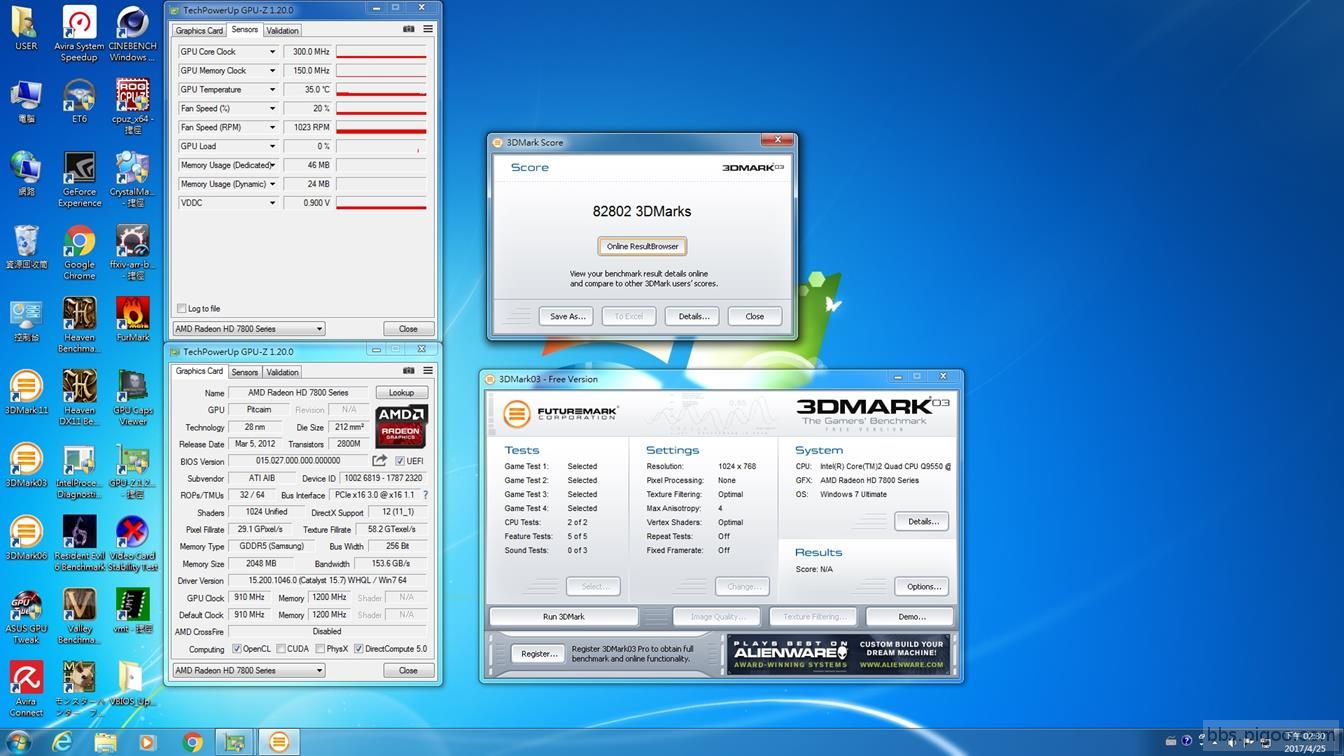Open hamburger menu in GPU-Z Graphics Card window
The width and height of the screenshot is (1344, 756).
point(428,371)
